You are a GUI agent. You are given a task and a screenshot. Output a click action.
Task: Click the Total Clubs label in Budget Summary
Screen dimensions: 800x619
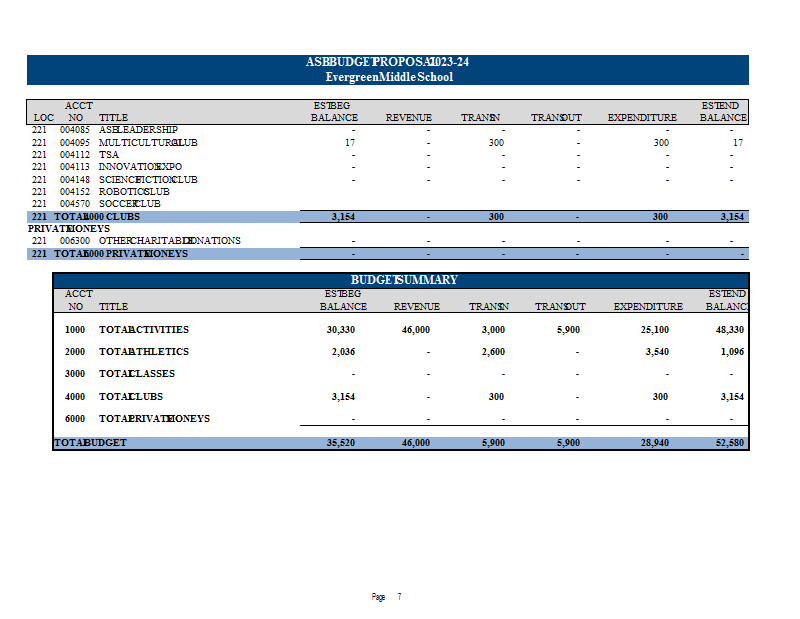131,397
